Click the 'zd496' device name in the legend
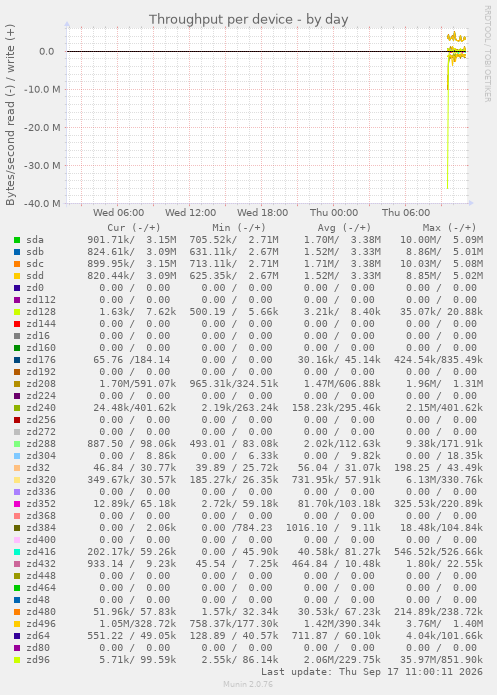497x695 pixels. [x=41, y=624]
